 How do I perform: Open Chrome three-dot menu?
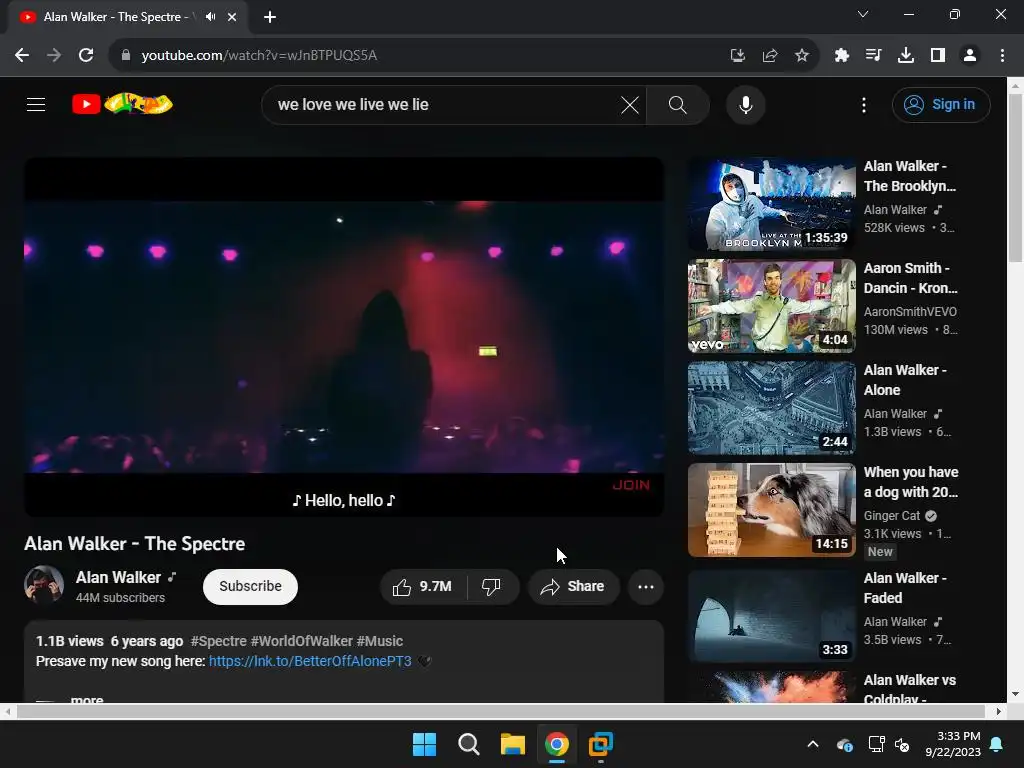tap(1002, 55)
